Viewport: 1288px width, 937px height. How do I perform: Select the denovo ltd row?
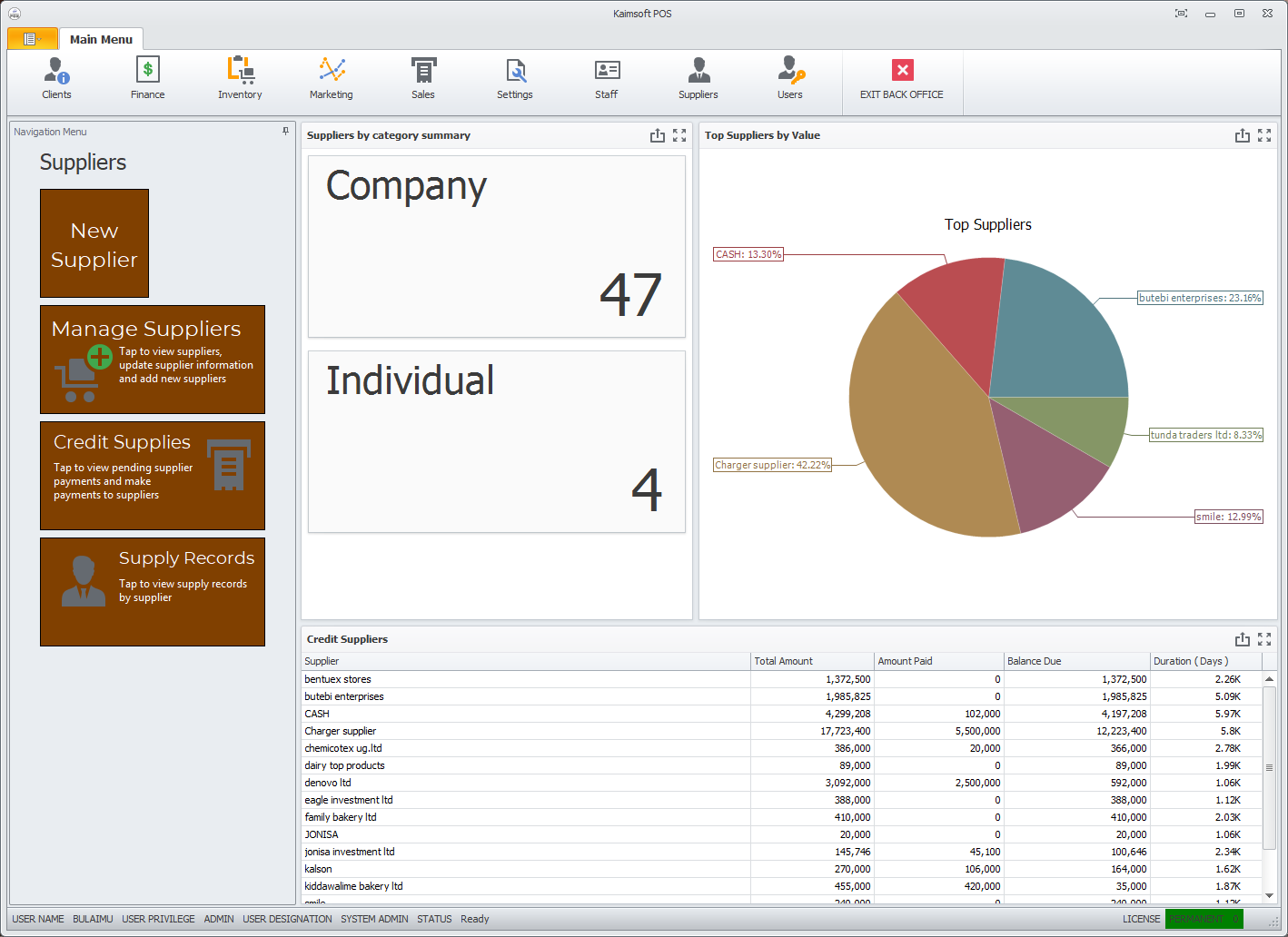coord(781,783)
